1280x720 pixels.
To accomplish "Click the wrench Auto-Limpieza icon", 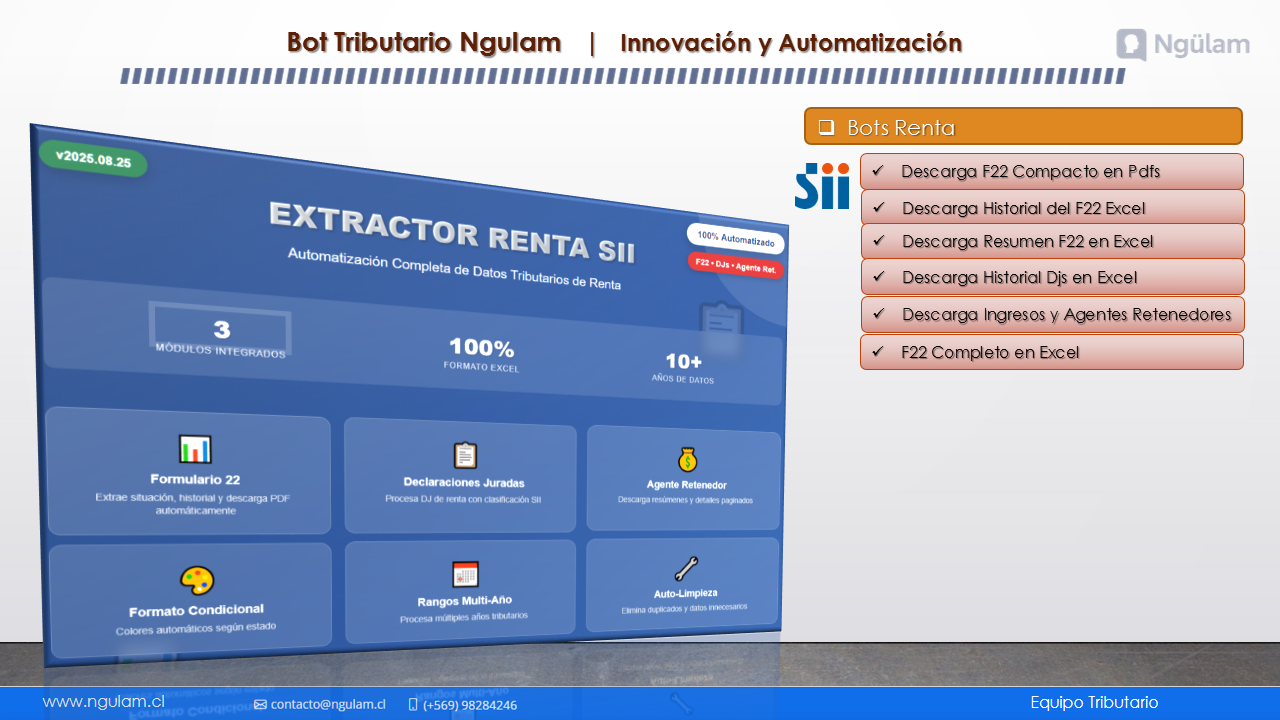I will pos(686,569).
